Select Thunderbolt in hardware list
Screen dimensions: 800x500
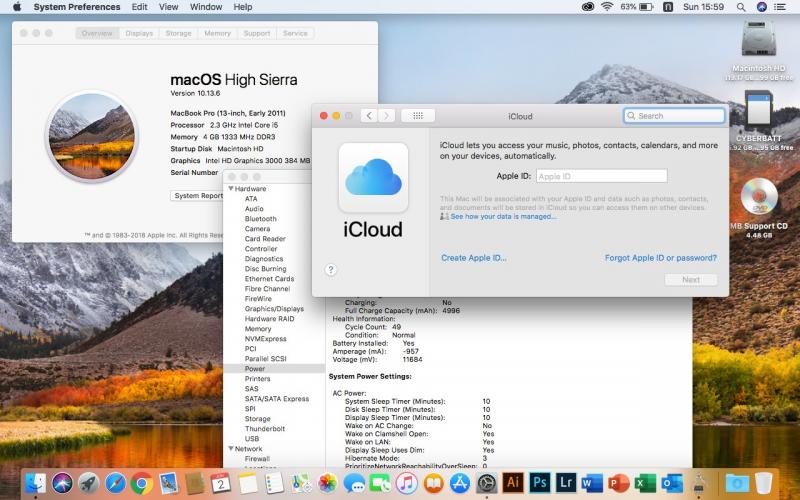265,429
